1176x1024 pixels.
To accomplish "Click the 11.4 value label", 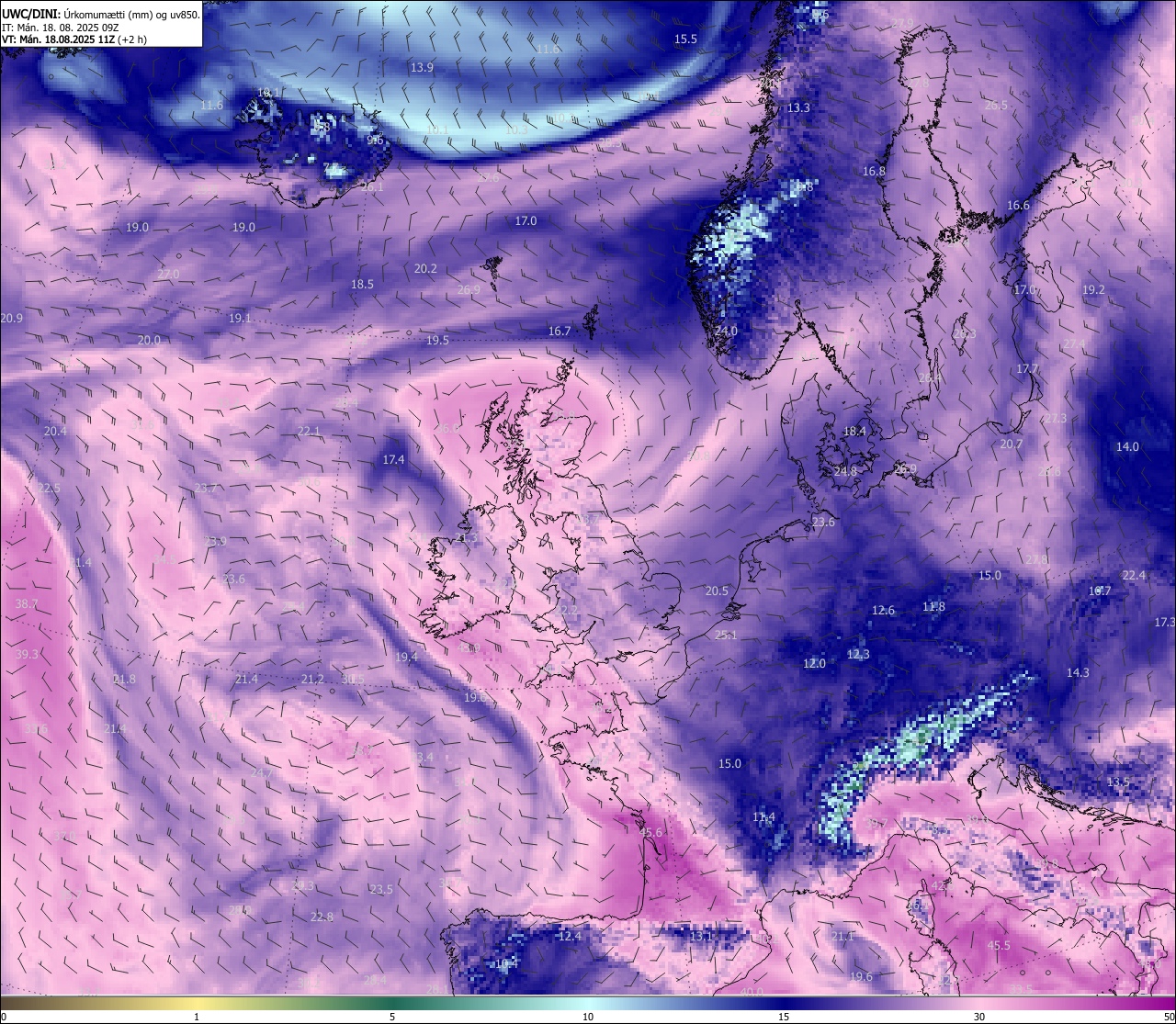I will [x=763, y=817].
